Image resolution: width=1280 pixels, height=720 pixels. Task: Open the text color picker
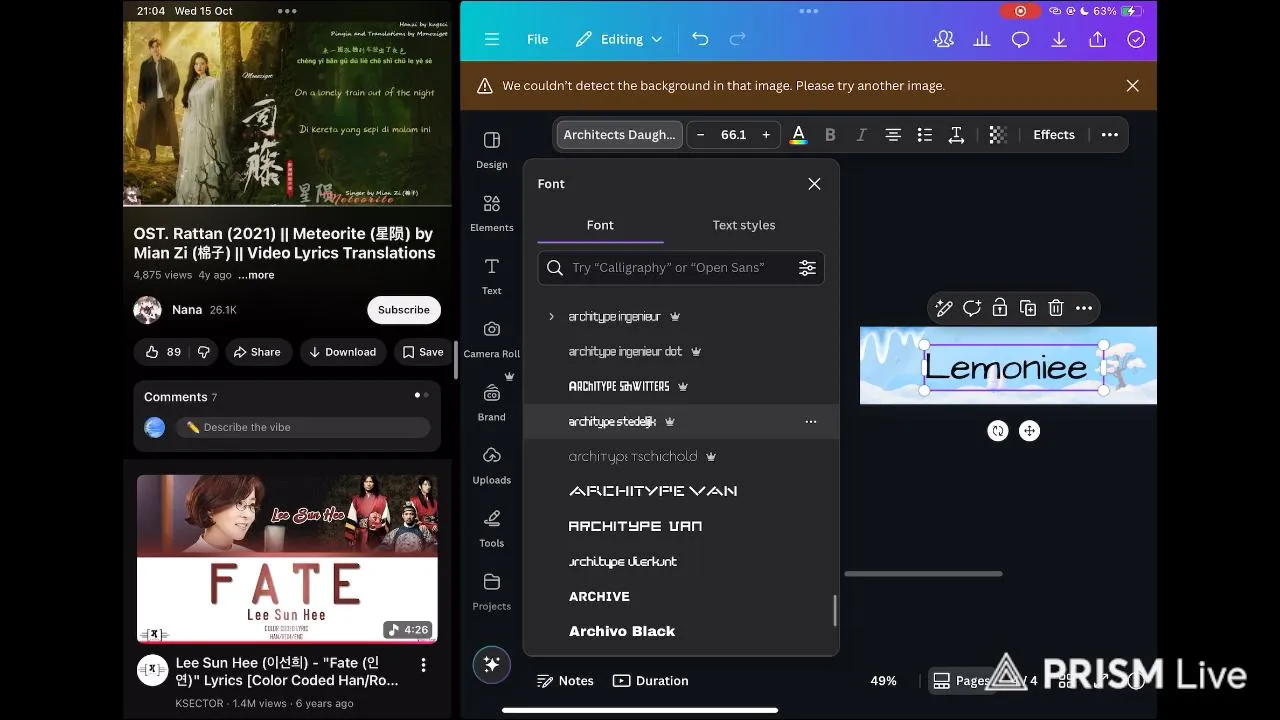pos(798,135)
